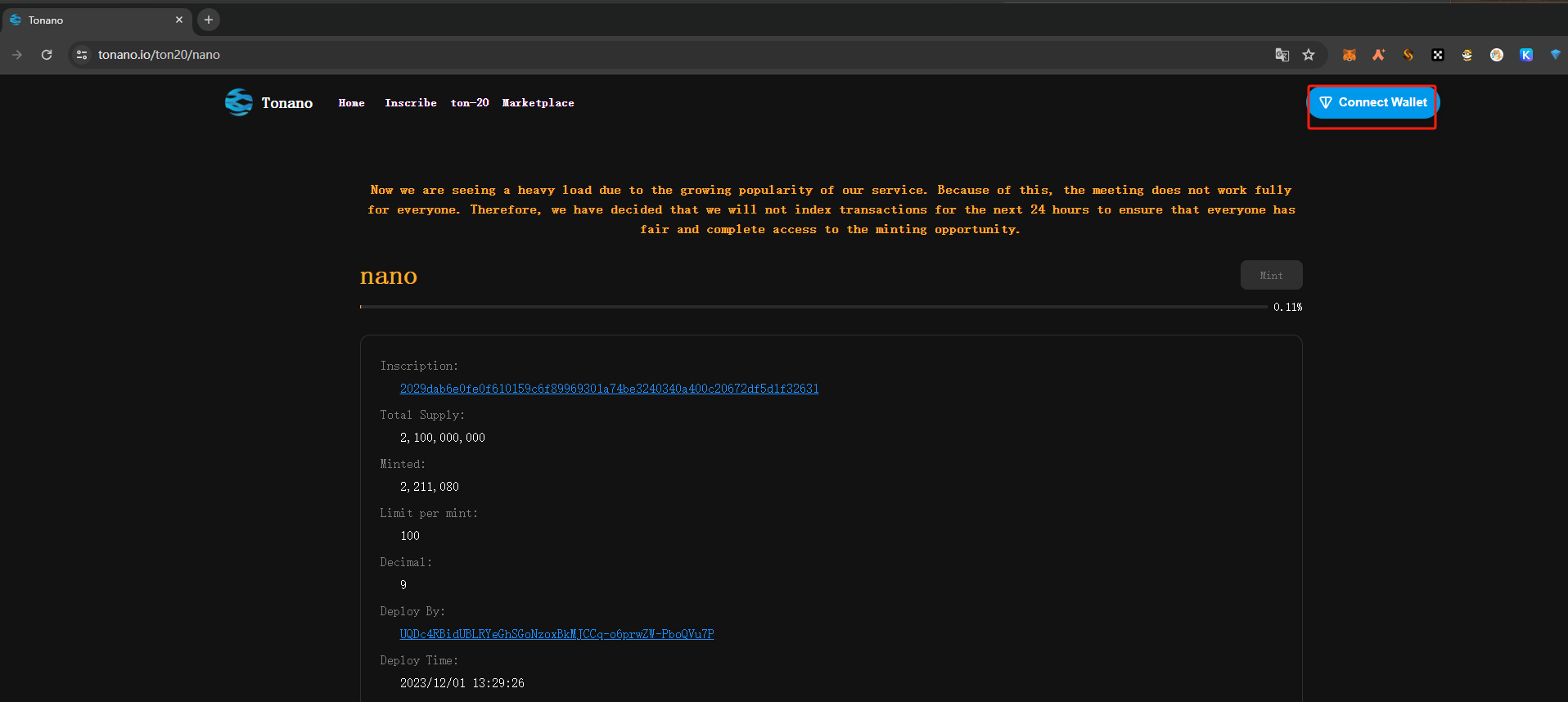Click the mint progress bar

813,307
